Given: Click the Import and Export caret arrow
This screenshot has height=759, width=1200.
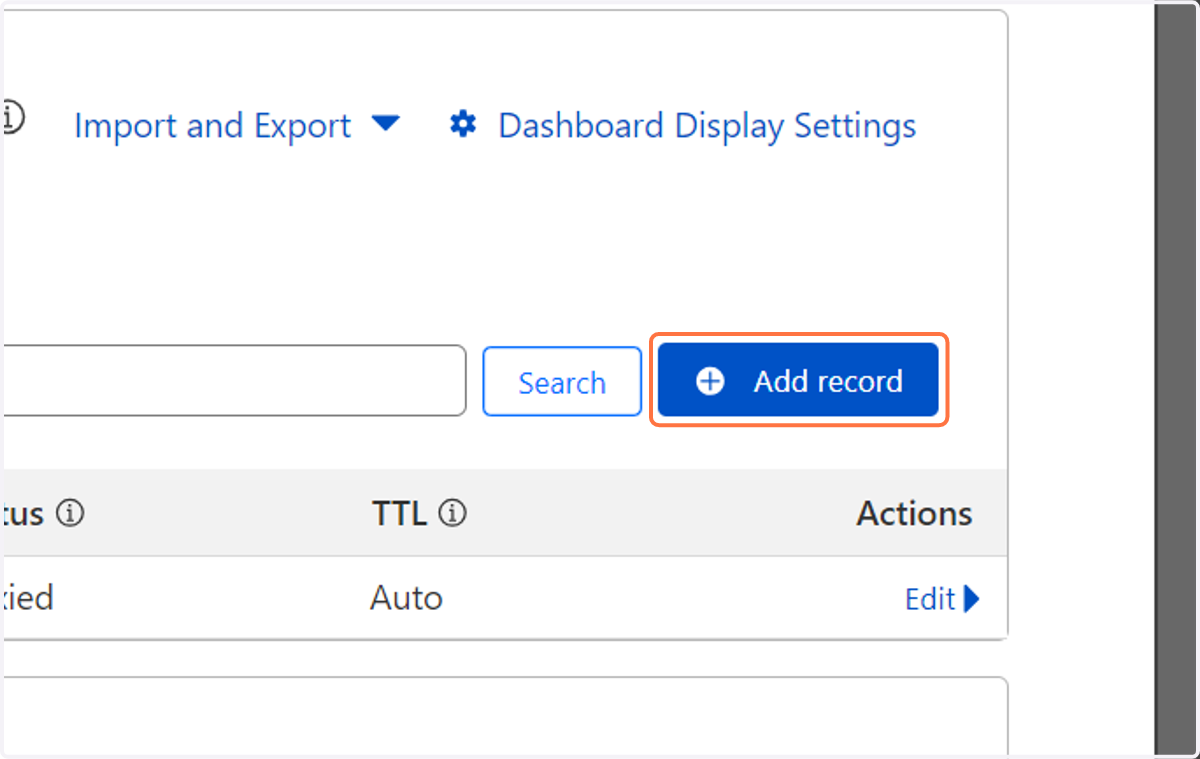Looking at the screenshot, I should click(x=385, y=124).
